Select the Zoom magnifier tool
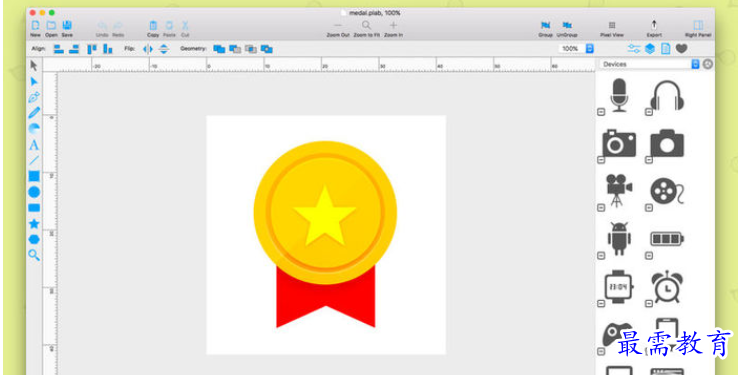 coord(33,255)
